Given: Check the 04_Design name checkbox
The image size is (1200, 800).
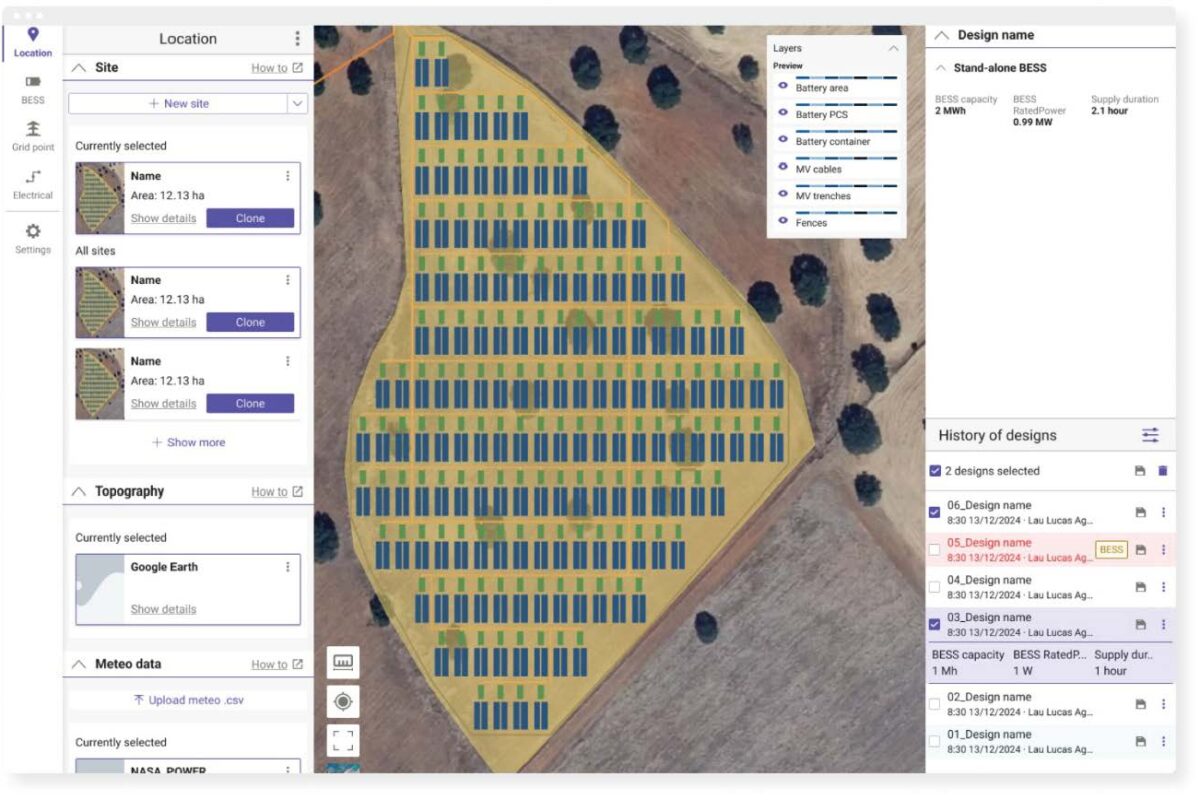Looking at the screenshot, I should pos(934,587).
